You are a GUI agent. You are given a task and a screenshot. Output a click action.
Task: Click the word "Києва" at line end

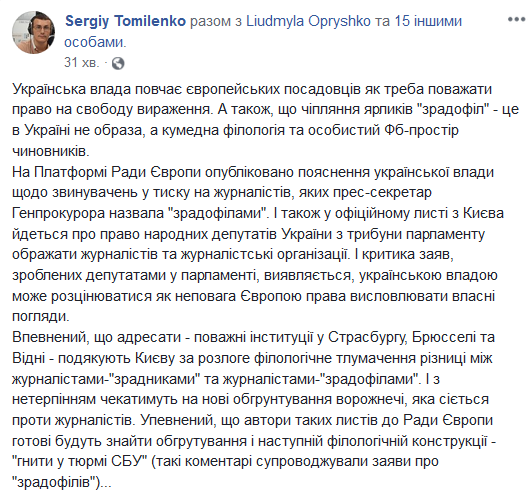(483, 214)
